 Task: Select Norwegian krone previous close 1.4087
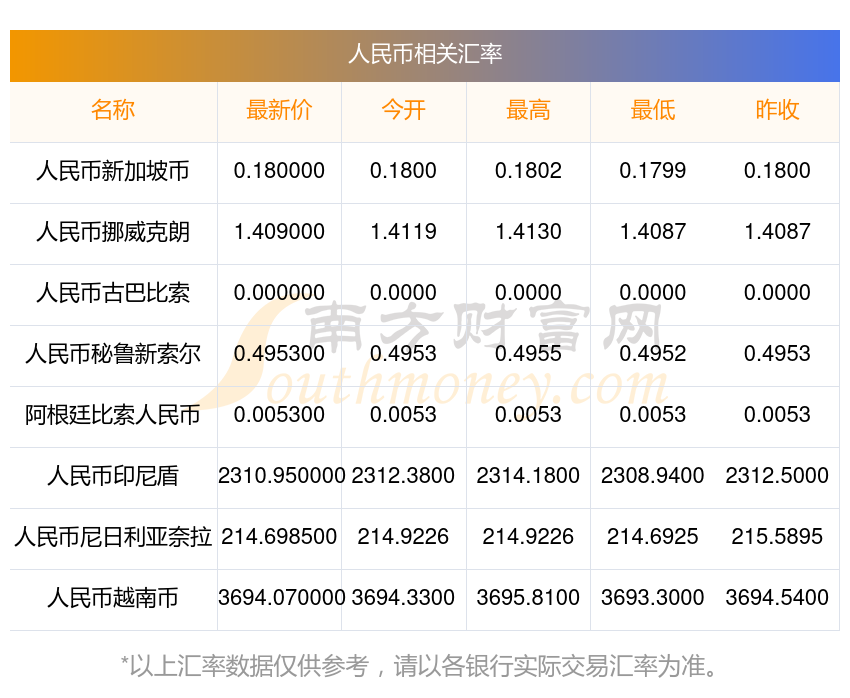[777, 232]
